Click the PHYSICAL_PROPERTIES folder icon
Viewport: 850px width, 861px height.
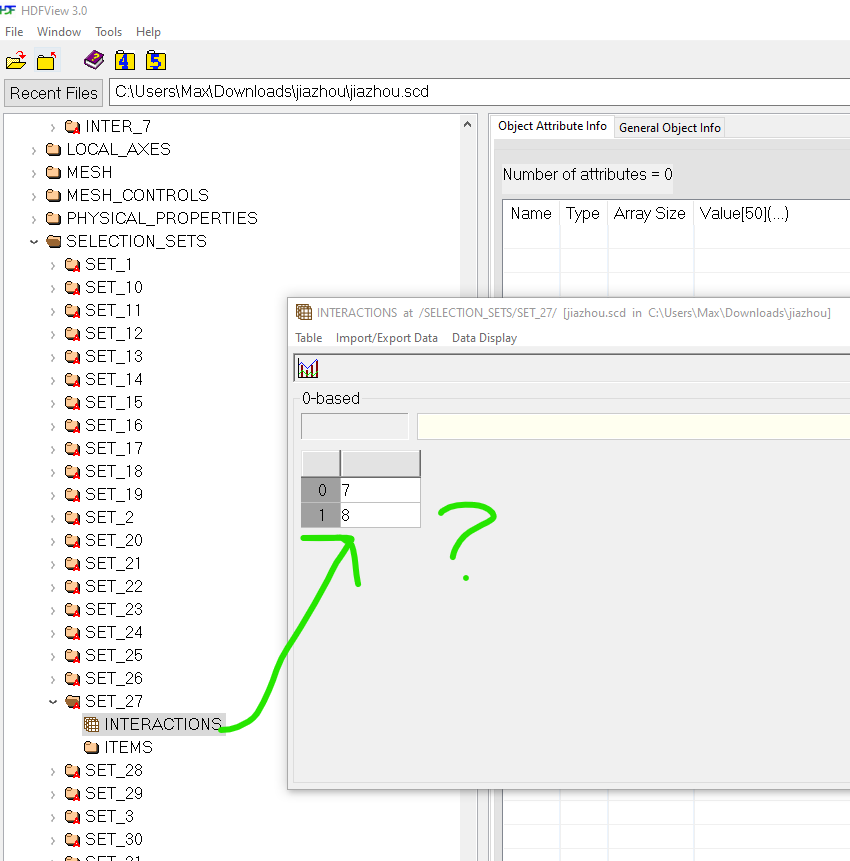point(53,219)
